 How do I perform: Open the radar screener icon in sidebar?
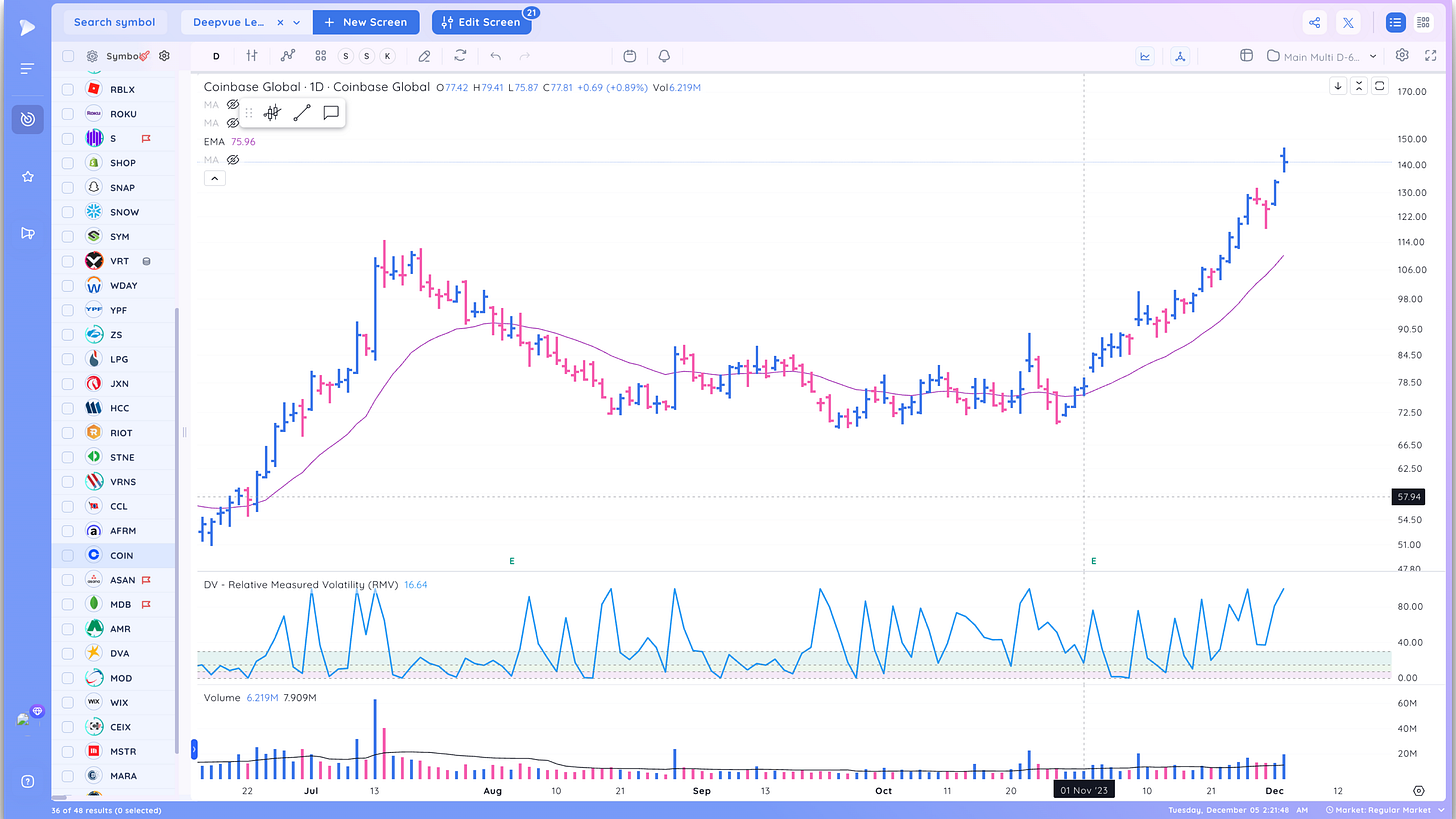coord(27,119)
